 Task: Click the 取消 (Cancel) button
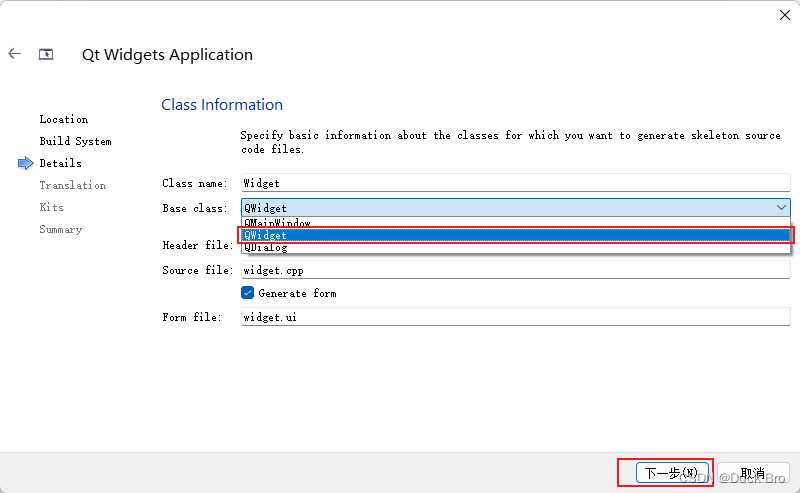click(x=753, y=473)
